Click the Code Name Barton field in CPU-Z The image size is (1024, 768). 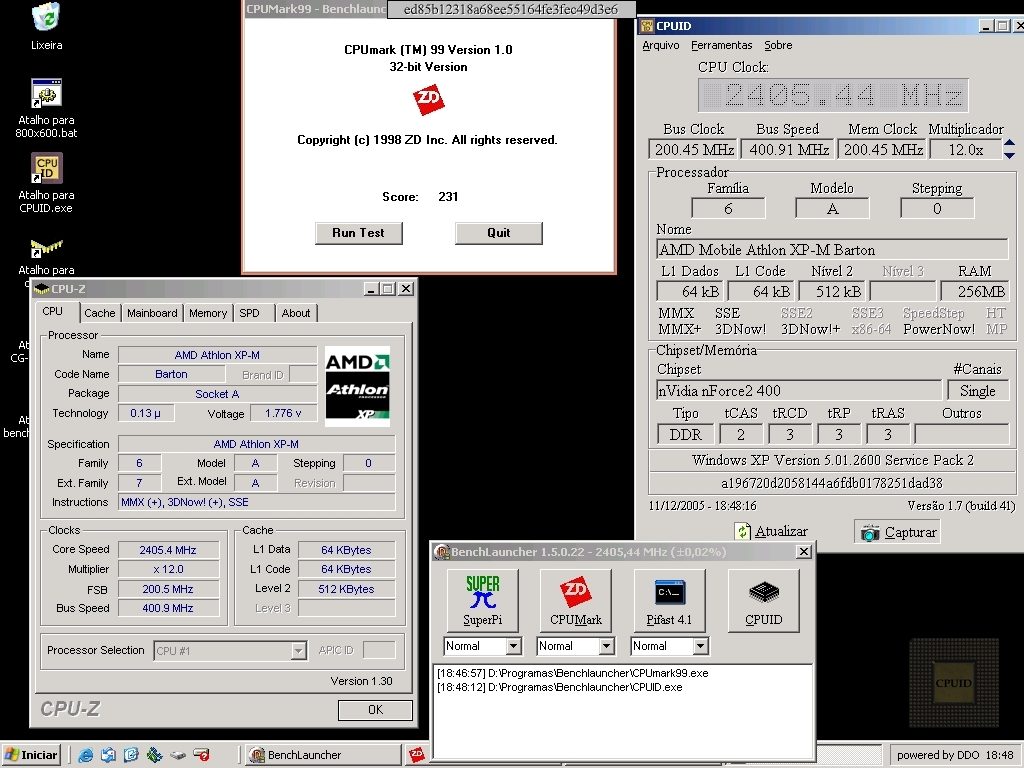click(x=171, y=374)
